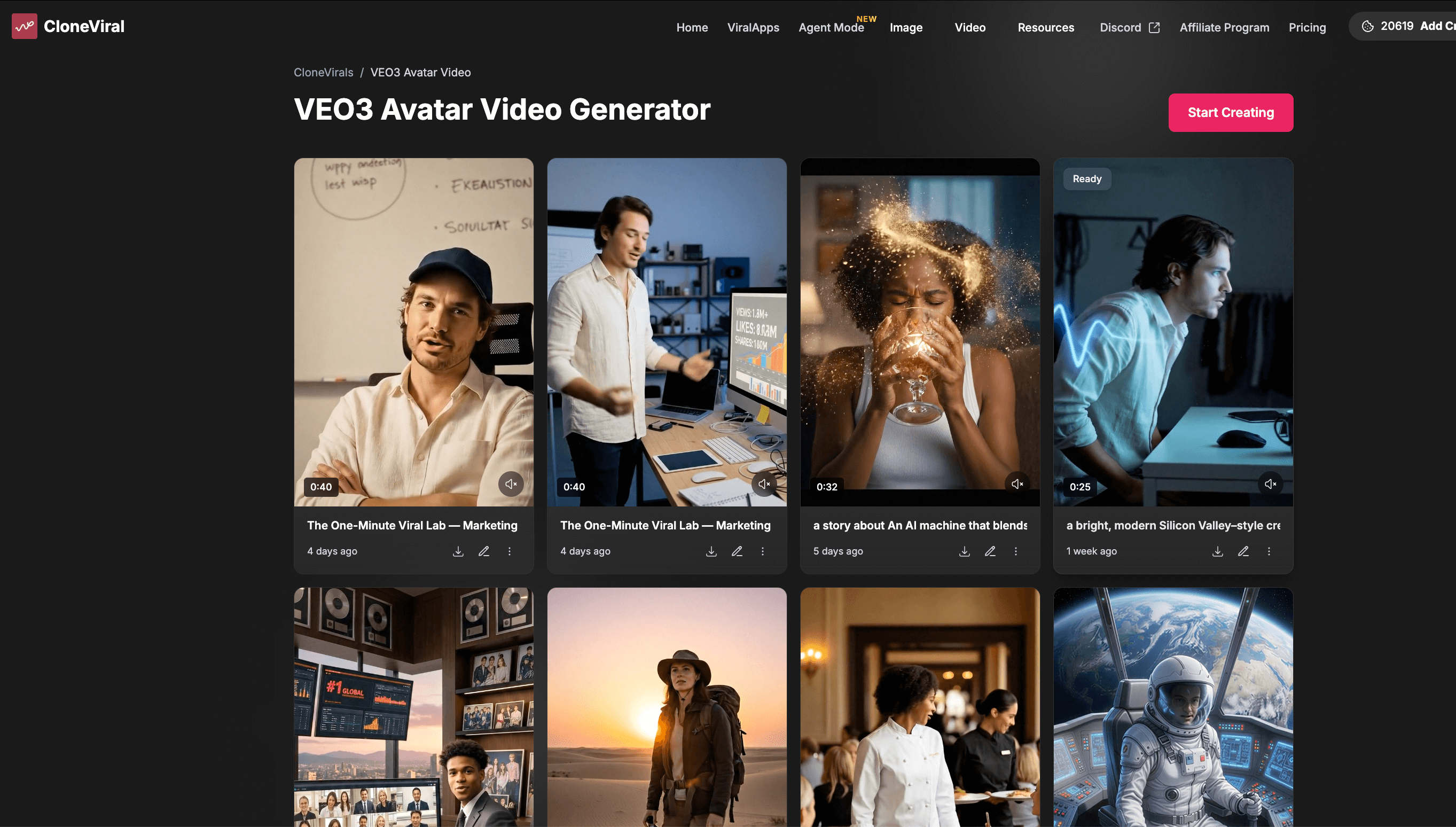Click the CloneViral logo icon
This screenshot has height=827, width=1456.
[25, 26]
